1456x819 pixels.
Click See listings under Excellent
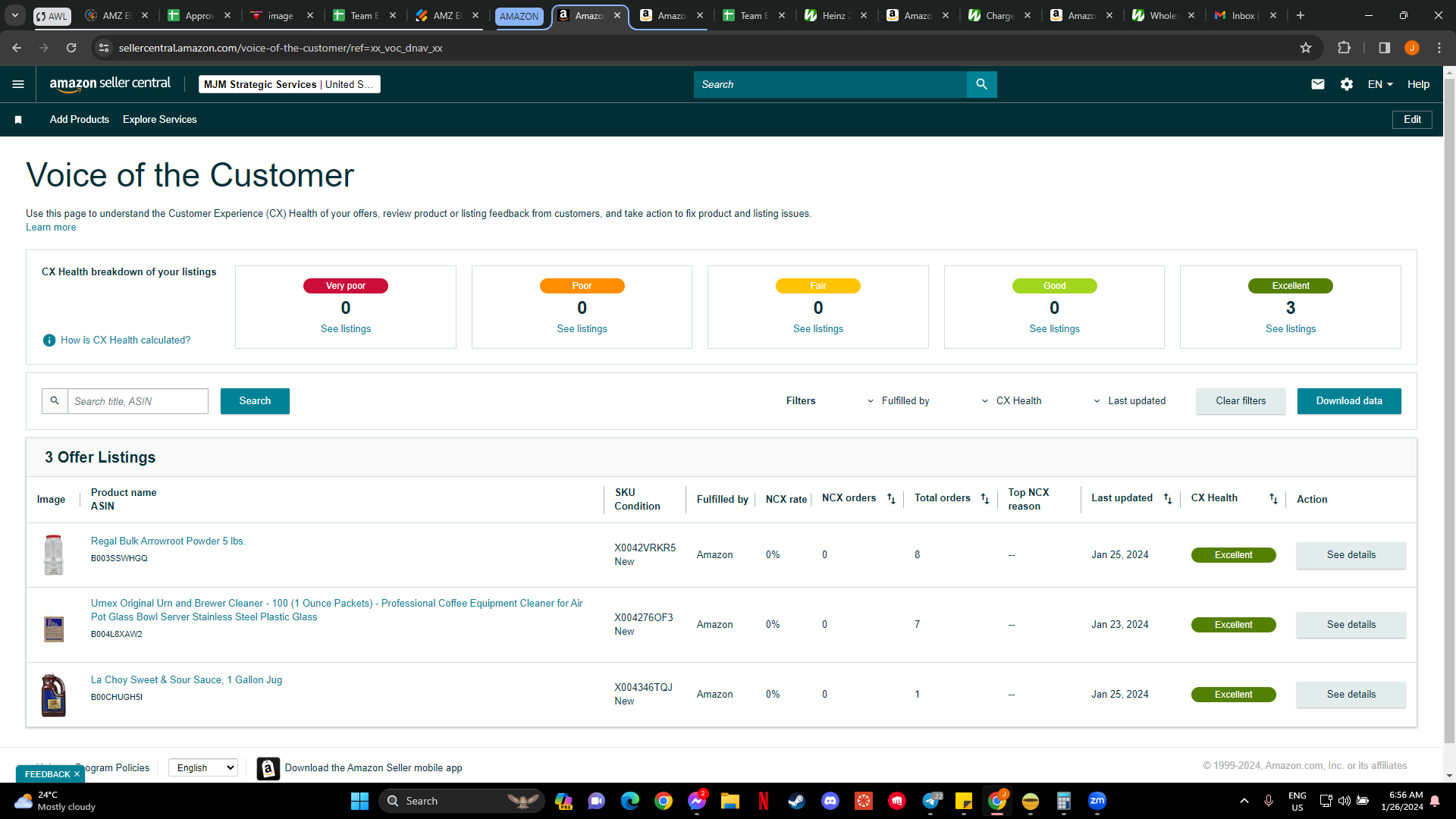tap(1291, 329)
